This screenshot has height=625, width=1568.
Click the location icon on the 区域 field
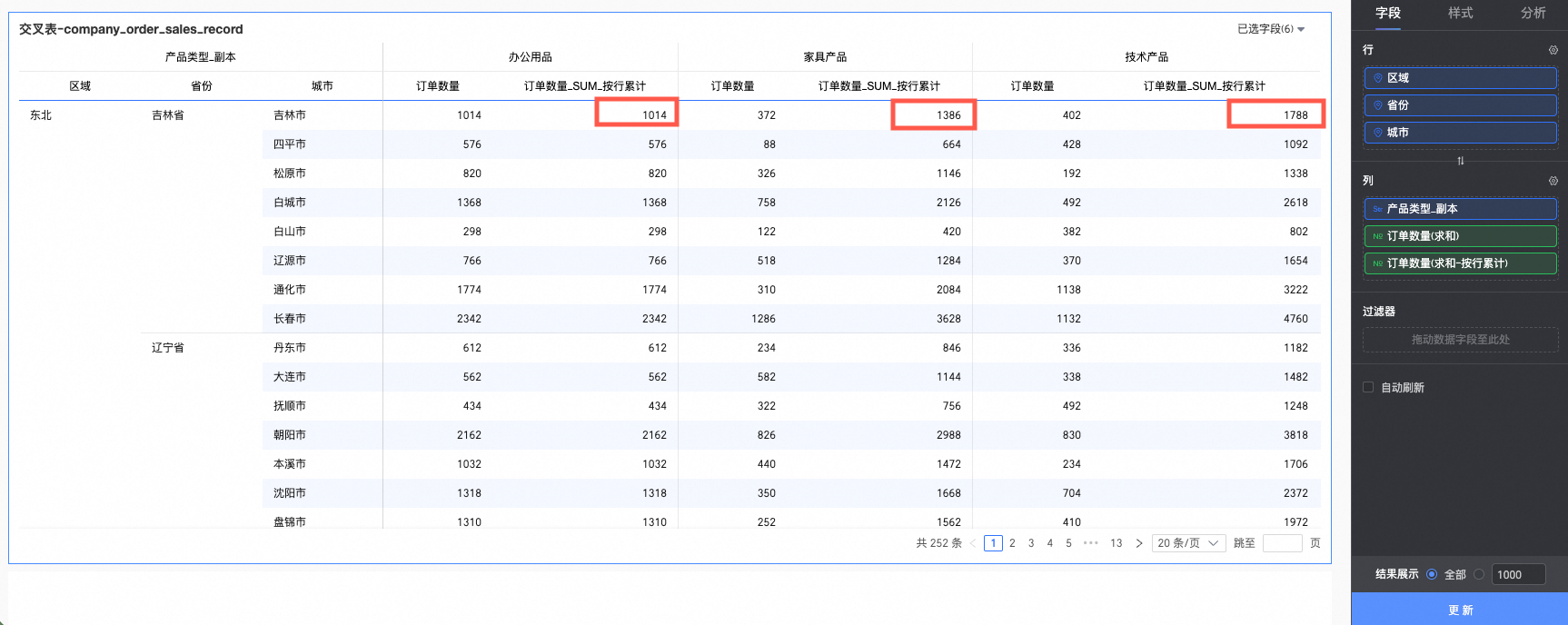[1378, 78]
